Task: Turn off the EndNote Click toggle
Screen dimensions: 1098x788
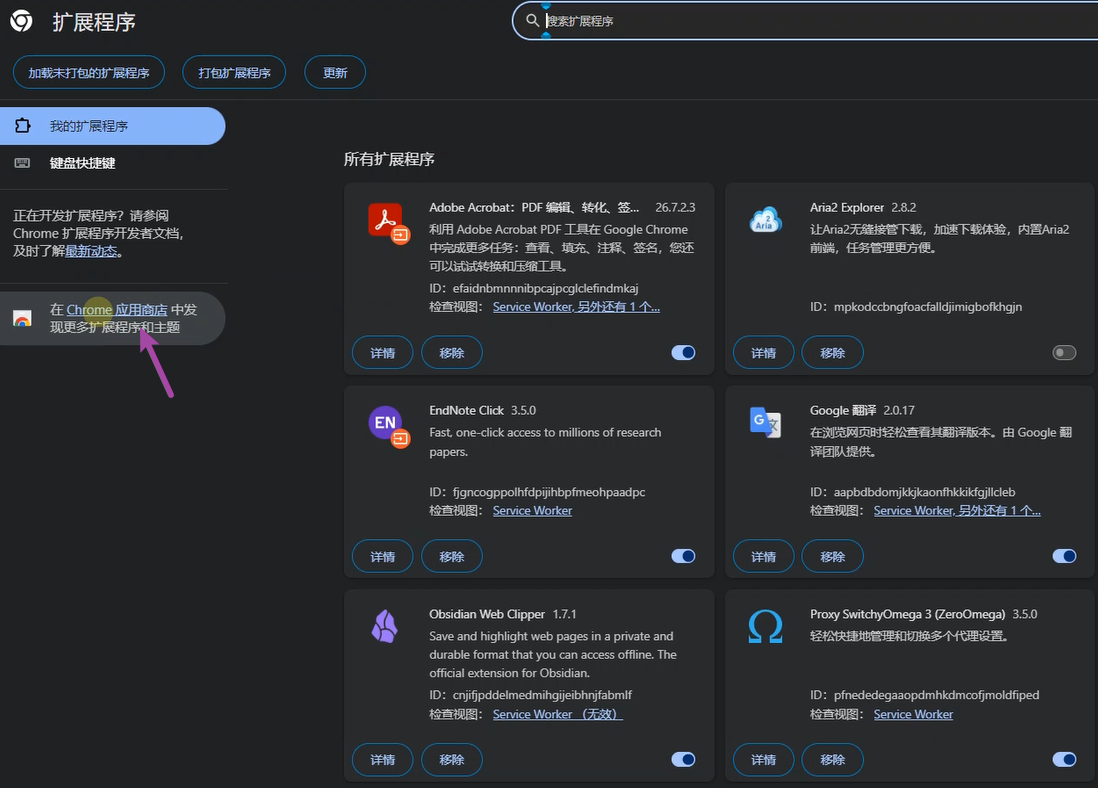Action: click(x=683, y=555)
